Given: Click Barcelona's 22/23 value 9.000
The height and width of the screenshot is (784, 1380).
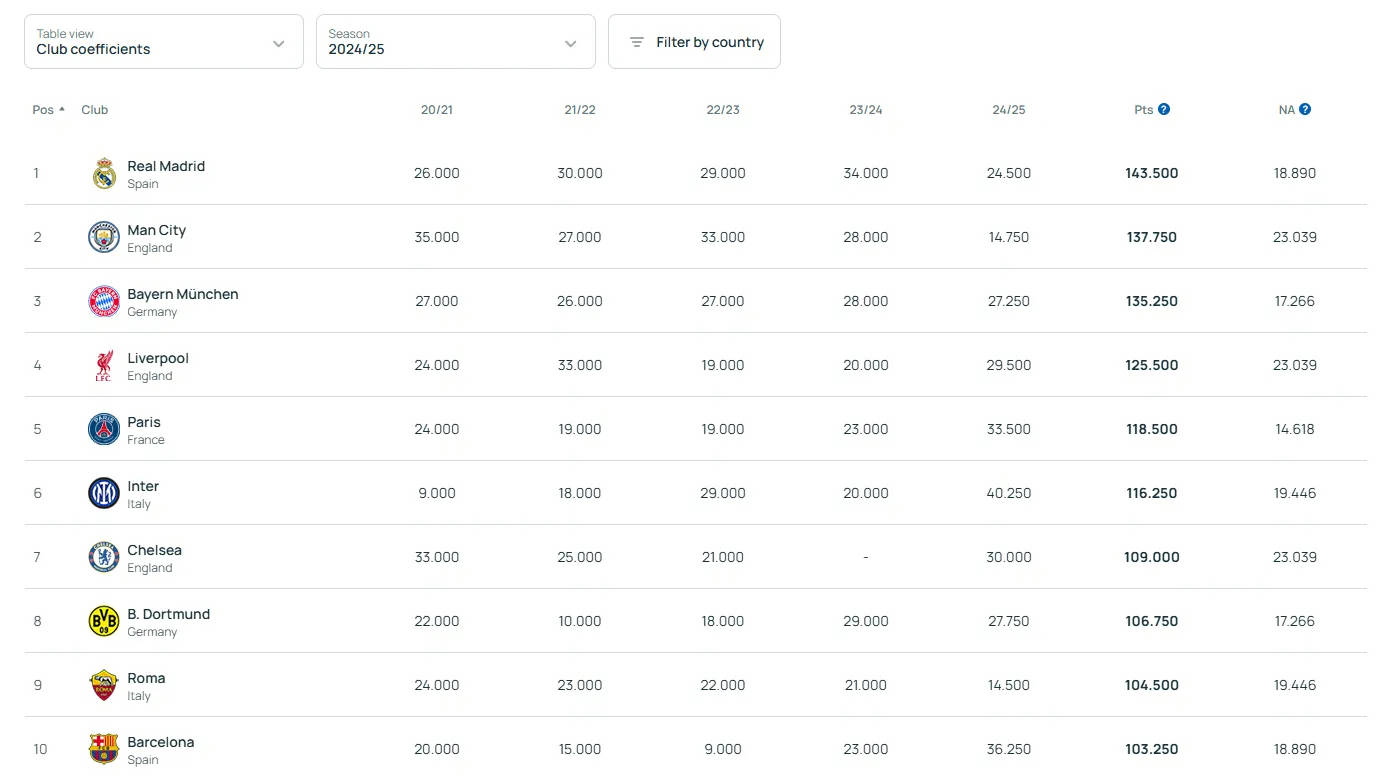Looking at the screenshot, I should (723, 749).
